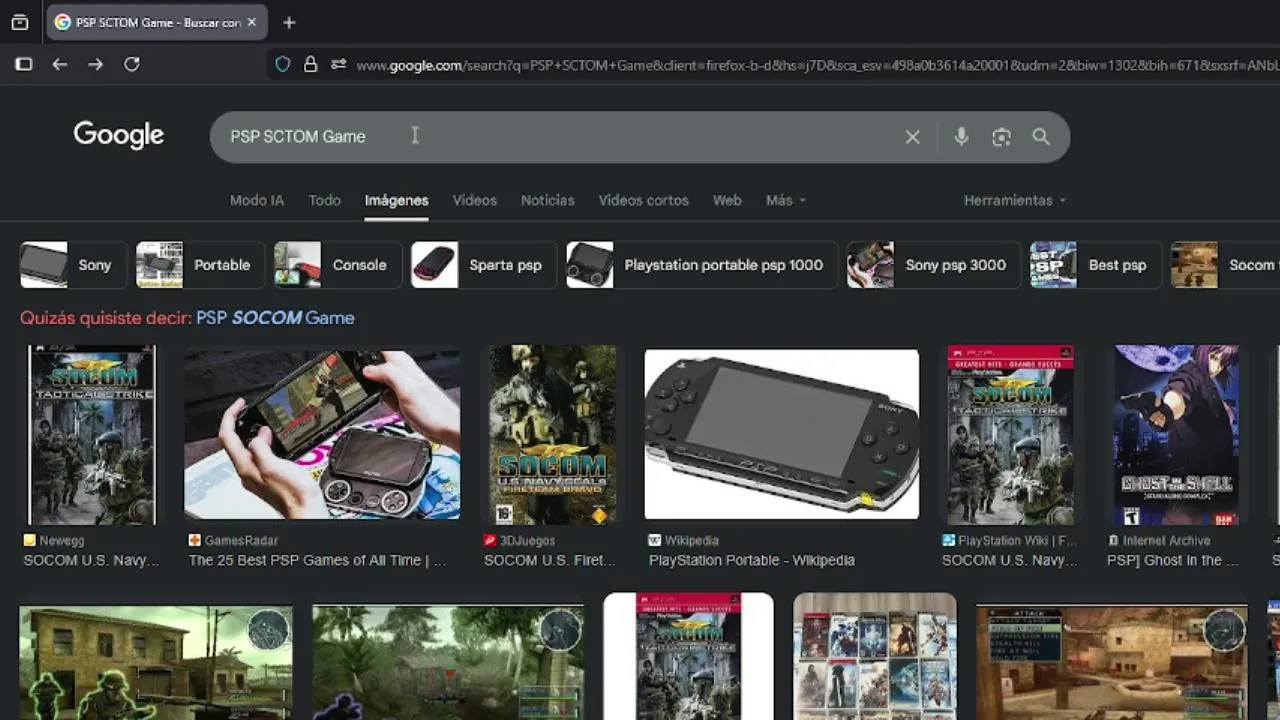1280x720 pixels.
Task: Click the site security padlock icon
Action: 311,64
